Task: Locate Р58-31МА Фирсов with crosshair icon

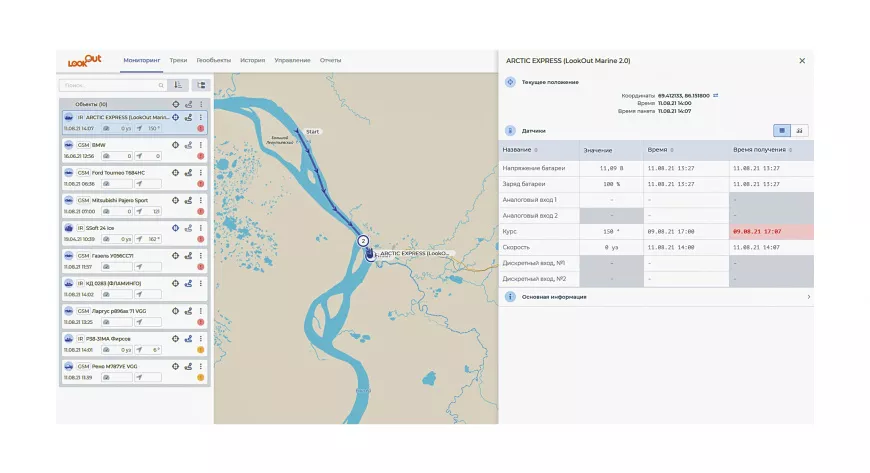Action: point(175,339)
